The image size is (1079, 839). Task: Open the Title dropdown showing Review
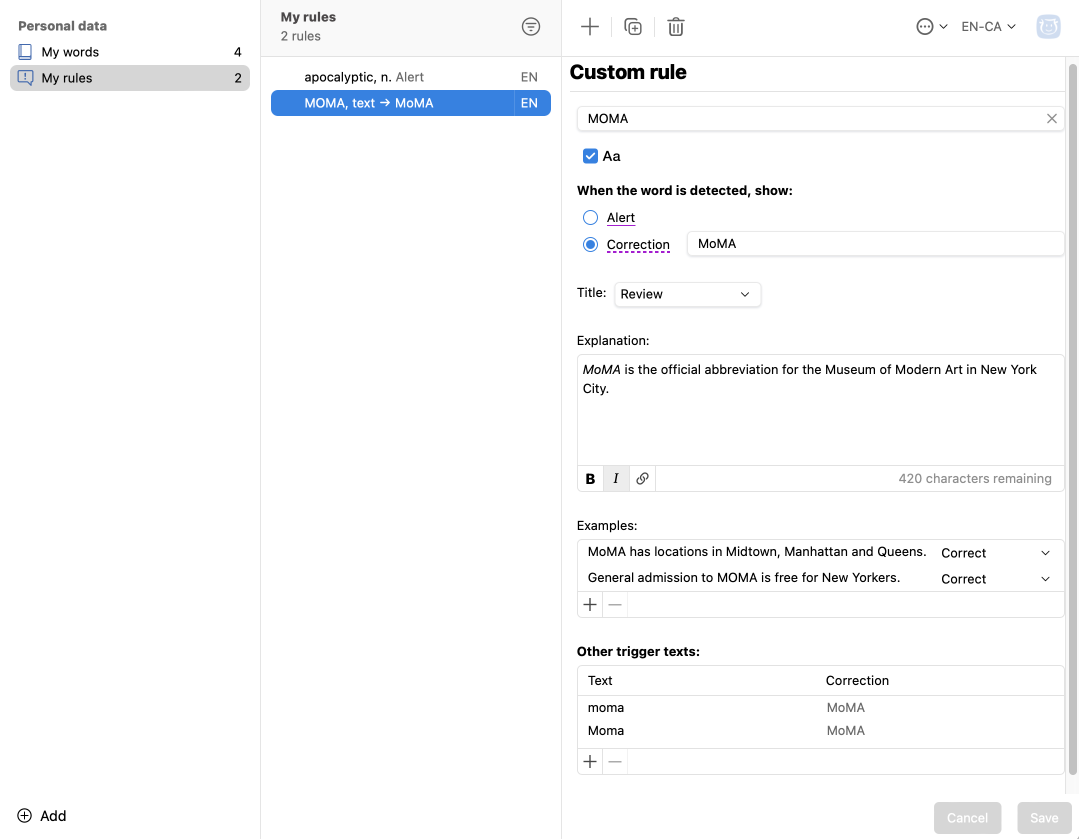[687, 294]
